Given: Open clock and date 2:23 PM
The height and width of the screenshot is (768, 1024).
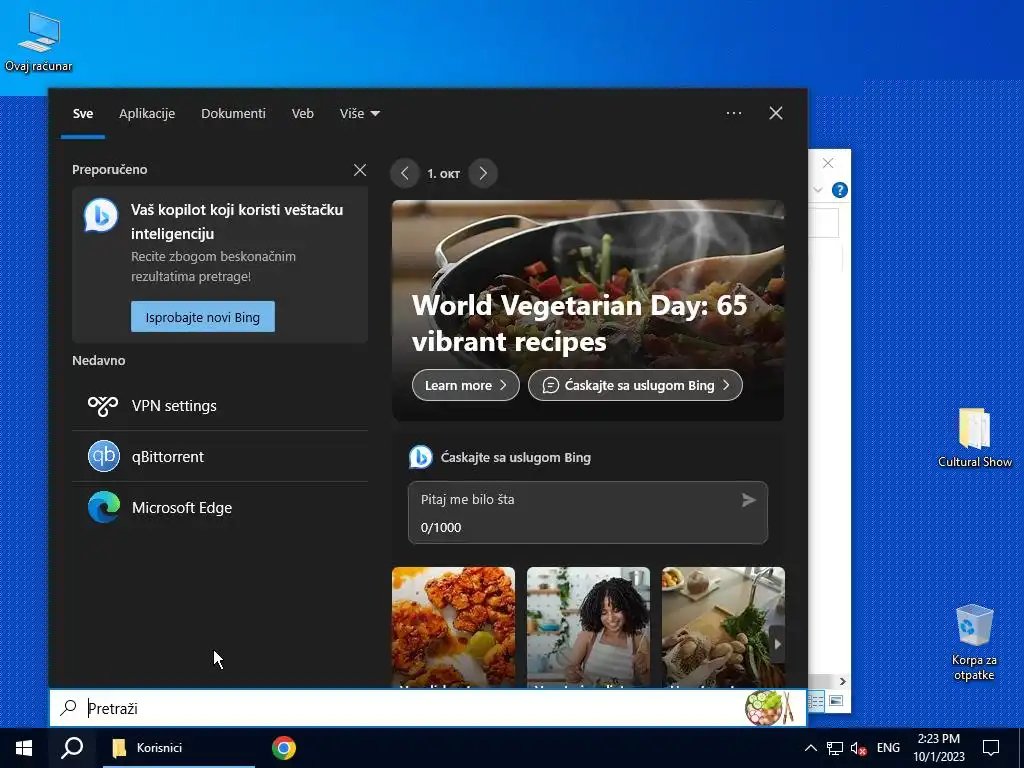Looking at the screenshot, I should coord(938,748).
